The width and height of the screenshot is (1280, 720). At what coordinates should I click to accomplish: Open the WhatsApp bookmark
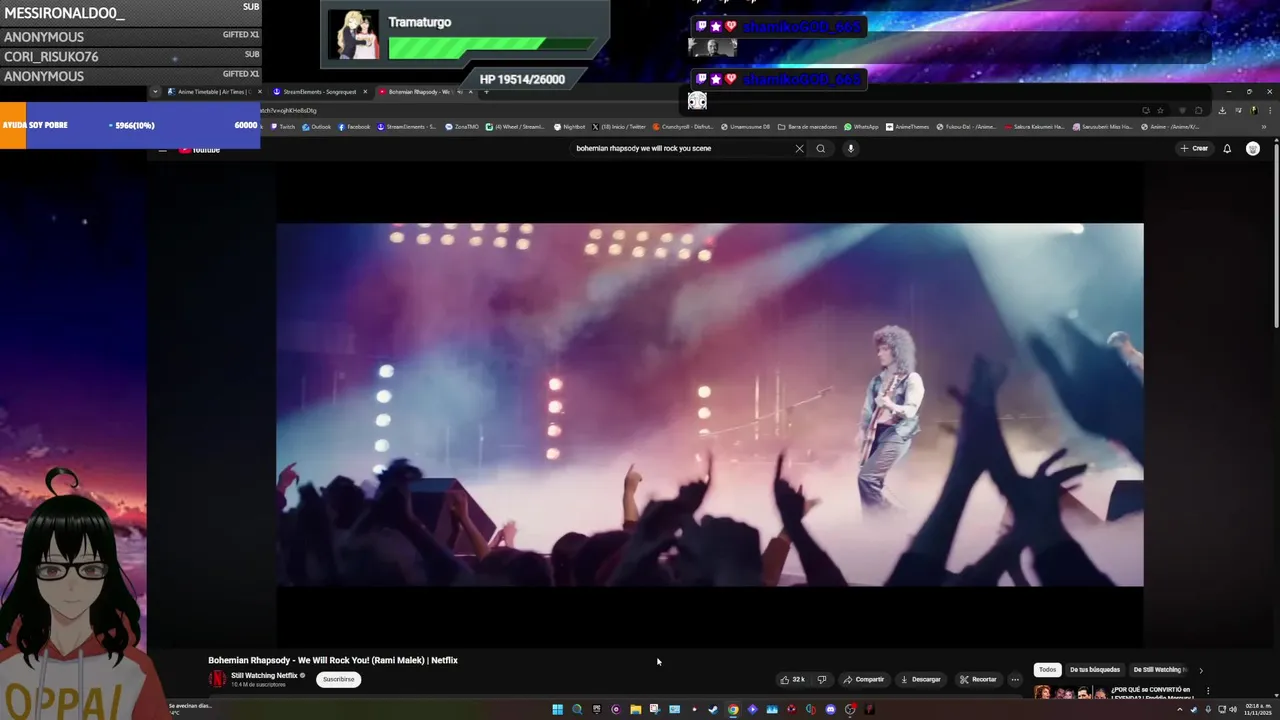pyautogui.click(x=861, y=127)
